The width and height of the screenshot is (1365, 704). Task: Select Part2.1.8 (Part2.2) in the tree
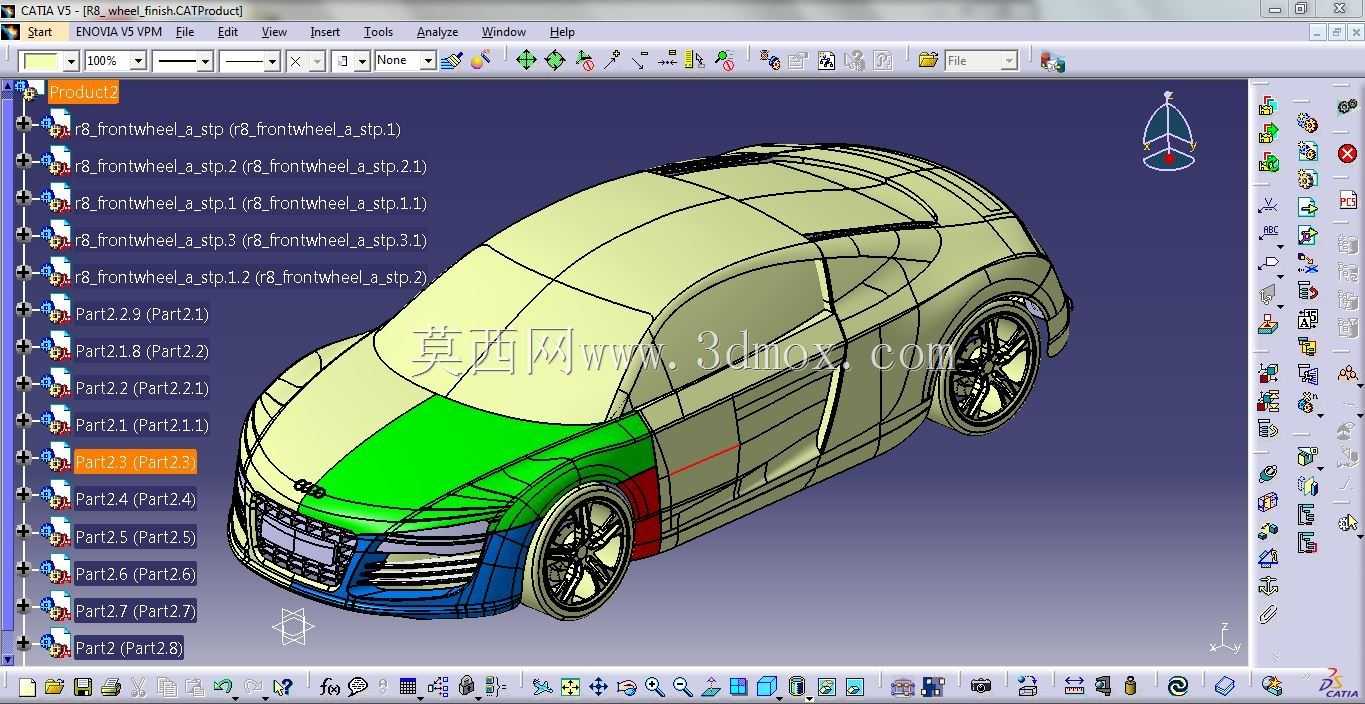142,351
